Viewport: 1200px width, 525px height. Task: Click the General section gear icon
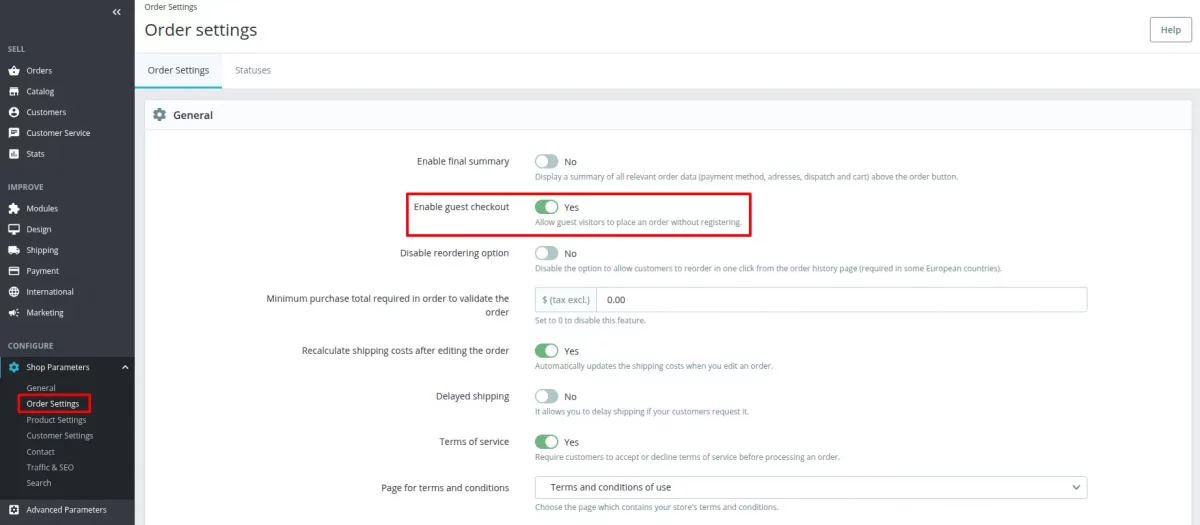159,115
